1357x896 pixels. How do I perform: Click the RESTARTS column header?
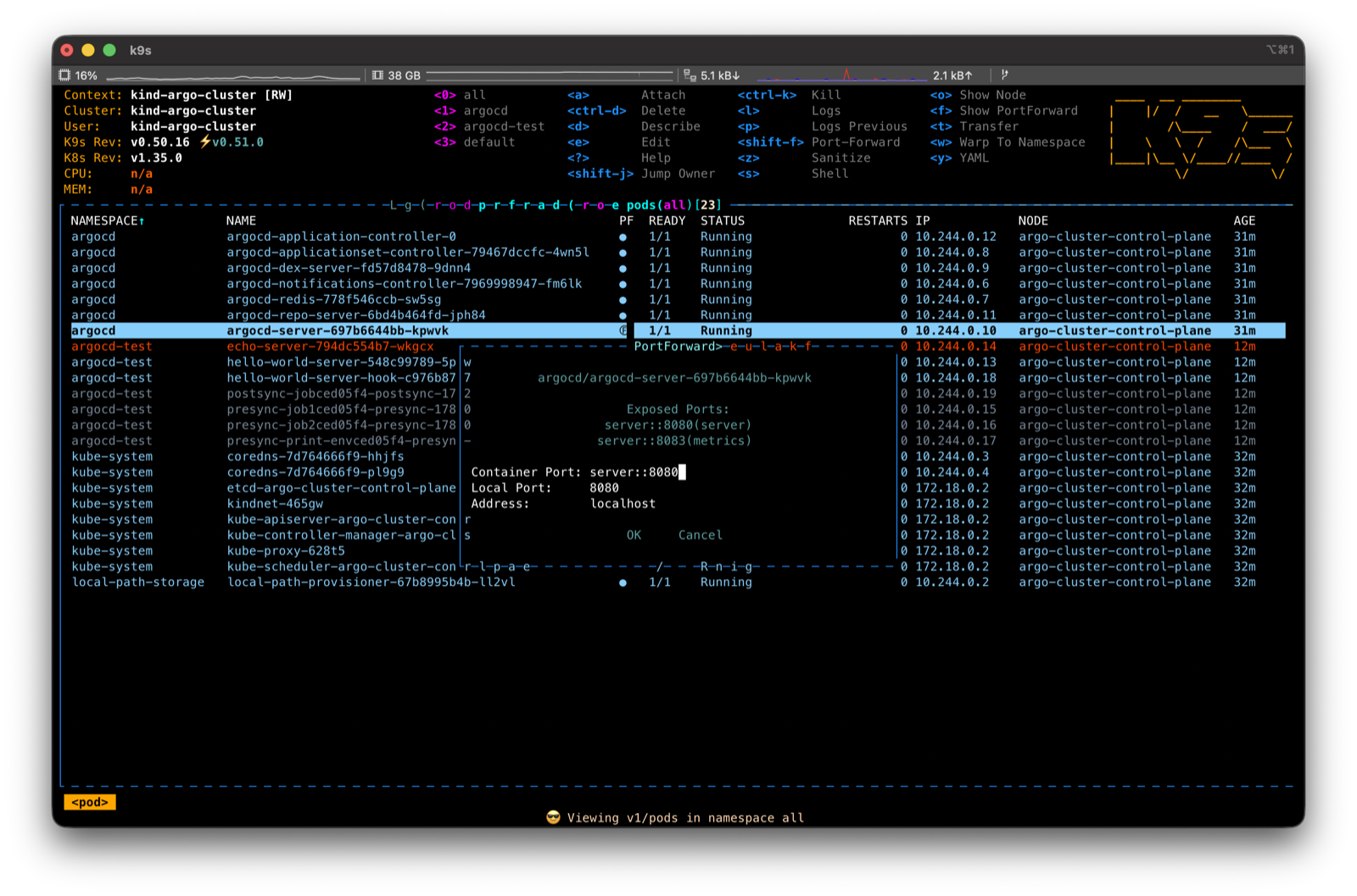(x=878, y=220)
